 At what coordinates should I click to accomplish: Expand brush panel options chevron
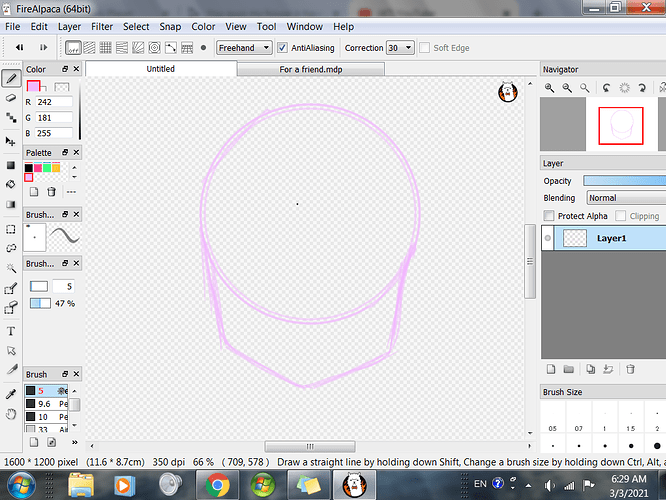click(x=75, y=442)
